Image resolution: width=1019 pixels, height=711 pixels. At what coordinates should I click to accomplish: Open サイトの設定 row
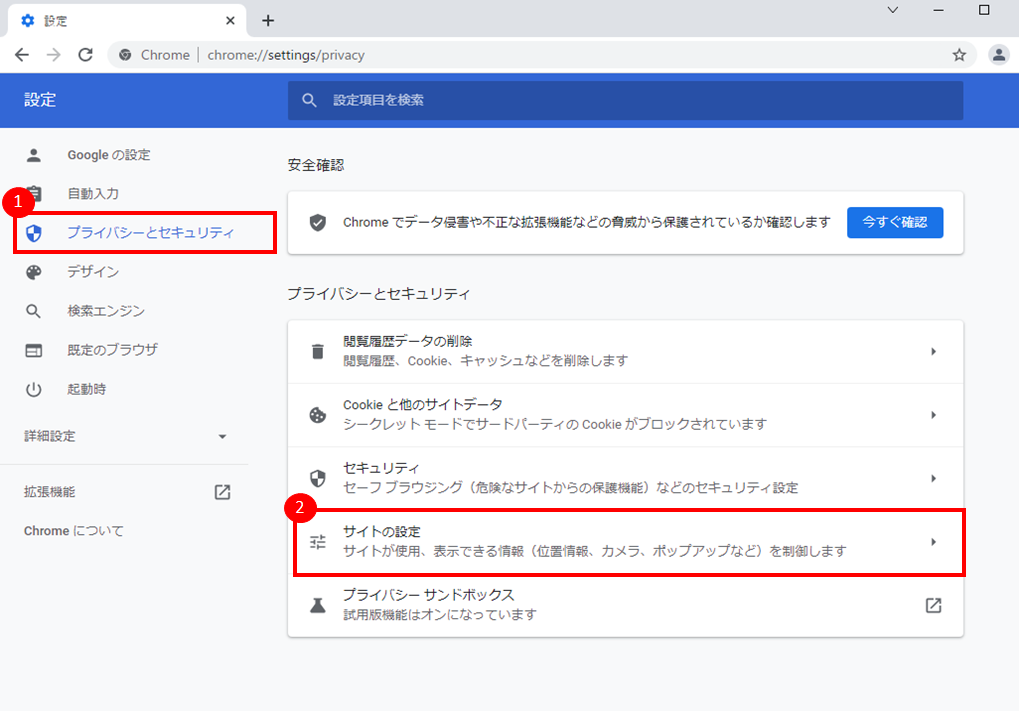coord(625,541)
